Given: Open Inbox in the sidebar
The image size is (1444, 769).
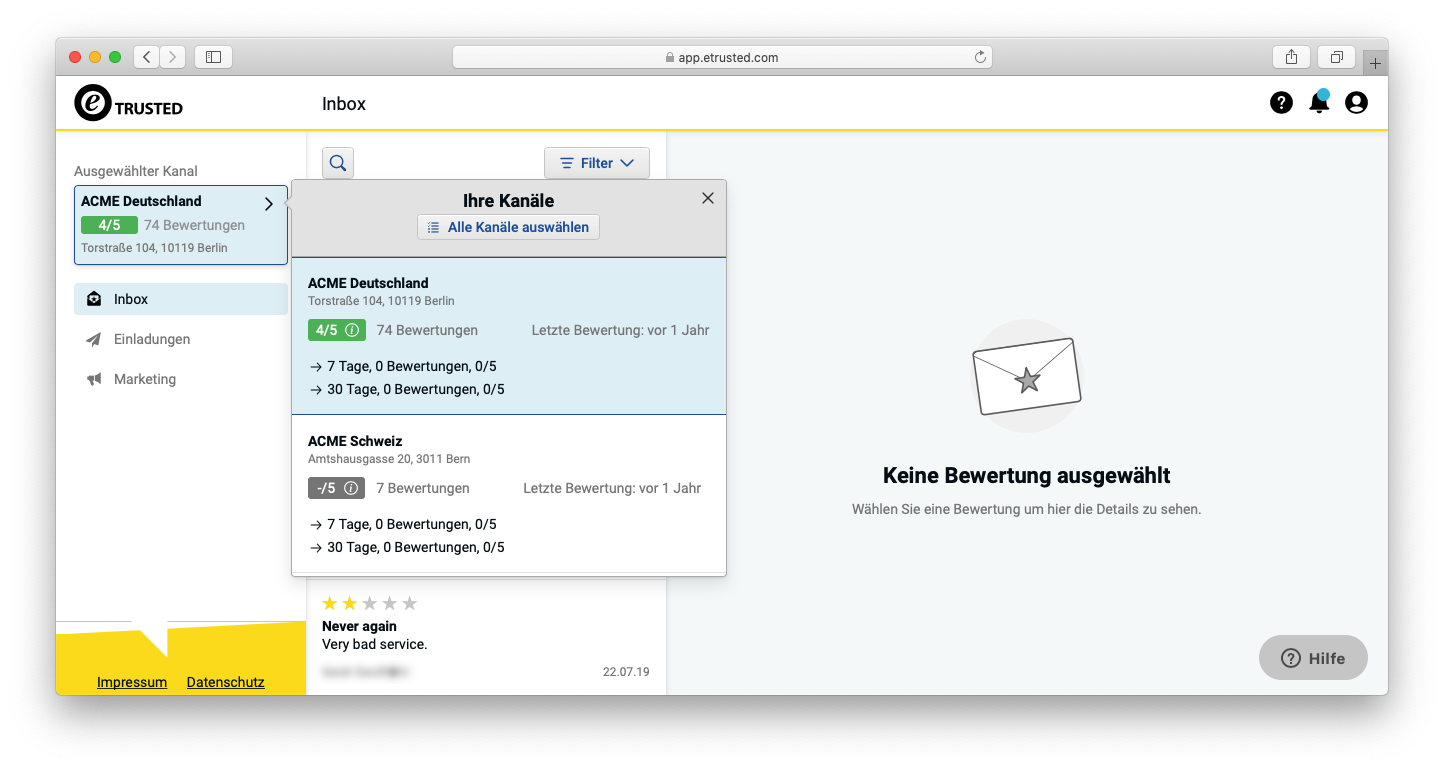Looking at the screenshot, I should pyautogui.click(x=181, y=299).
